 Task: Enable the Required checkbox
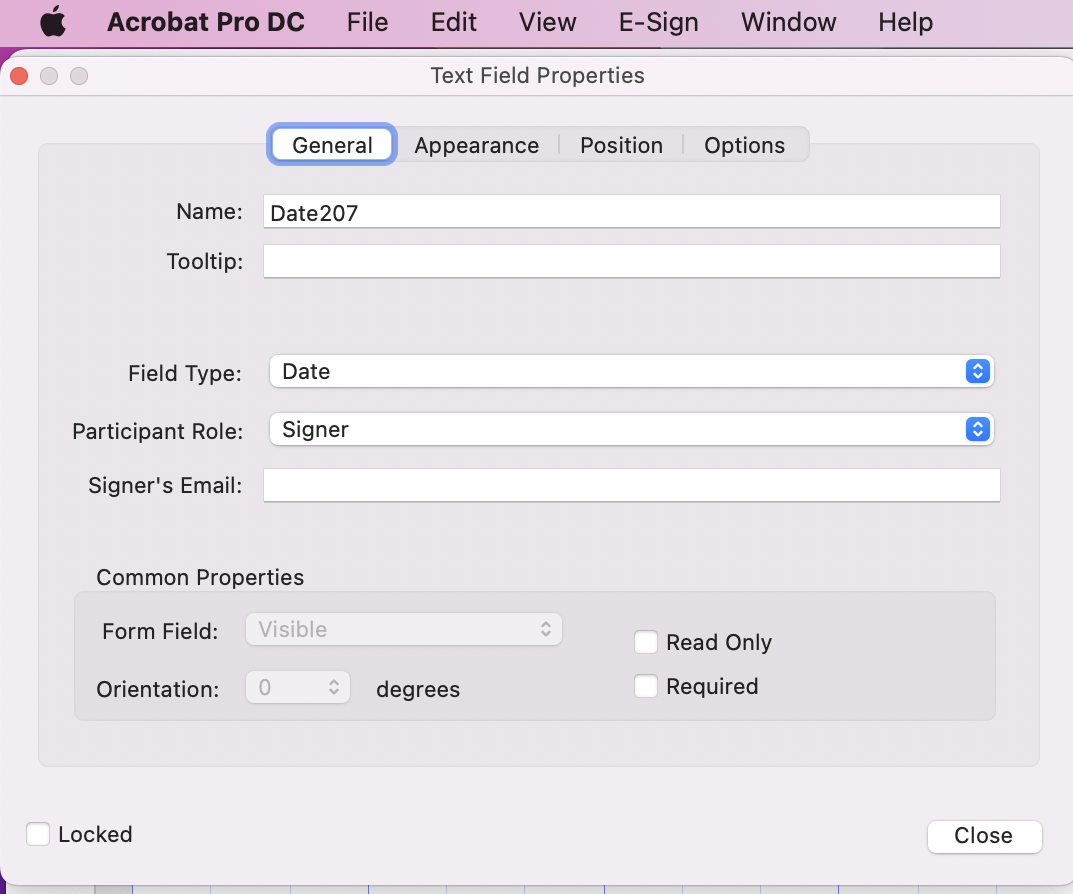(x=646, y=686)
